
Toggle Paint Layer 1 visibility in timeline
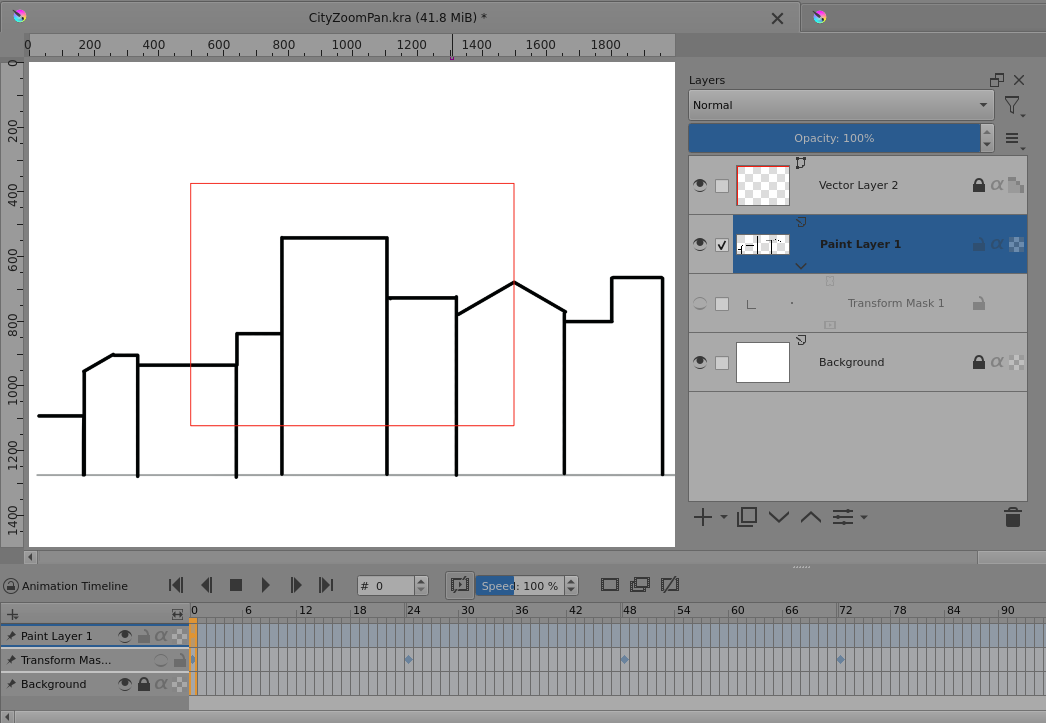pyautogui.click(x=125, y=636)
